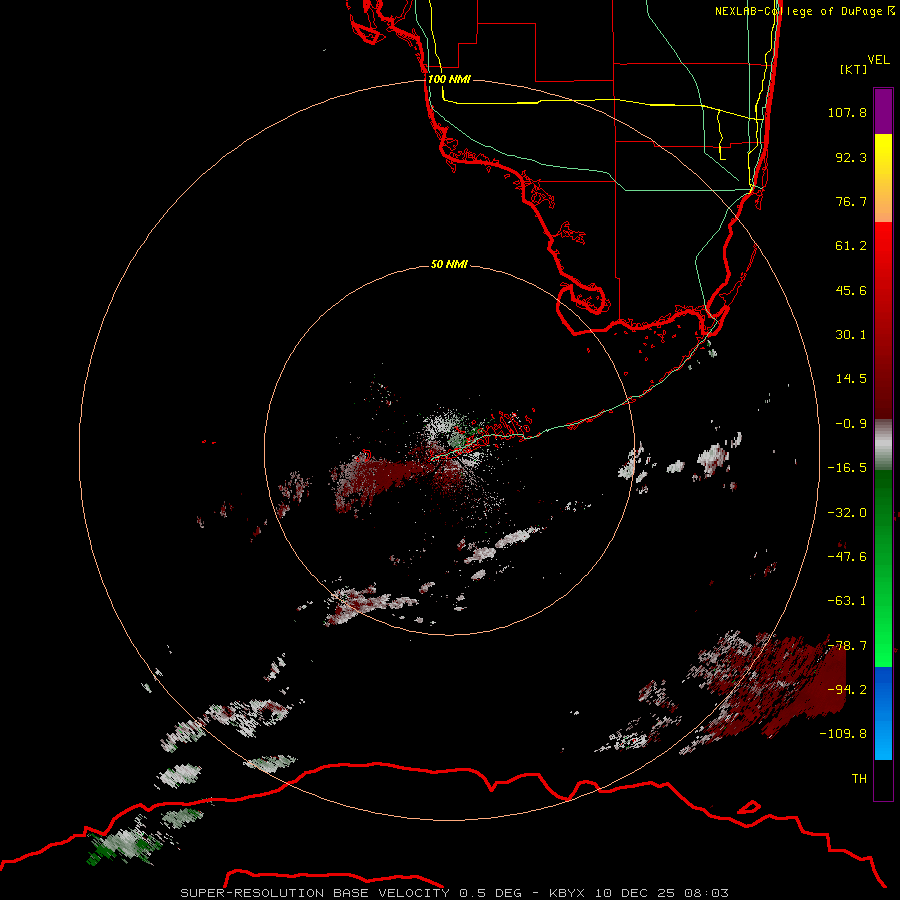The width and height of the screenshot is (900, 900).
Task: Click the 100 NMI range ring label
Action: tap(449, 79)
